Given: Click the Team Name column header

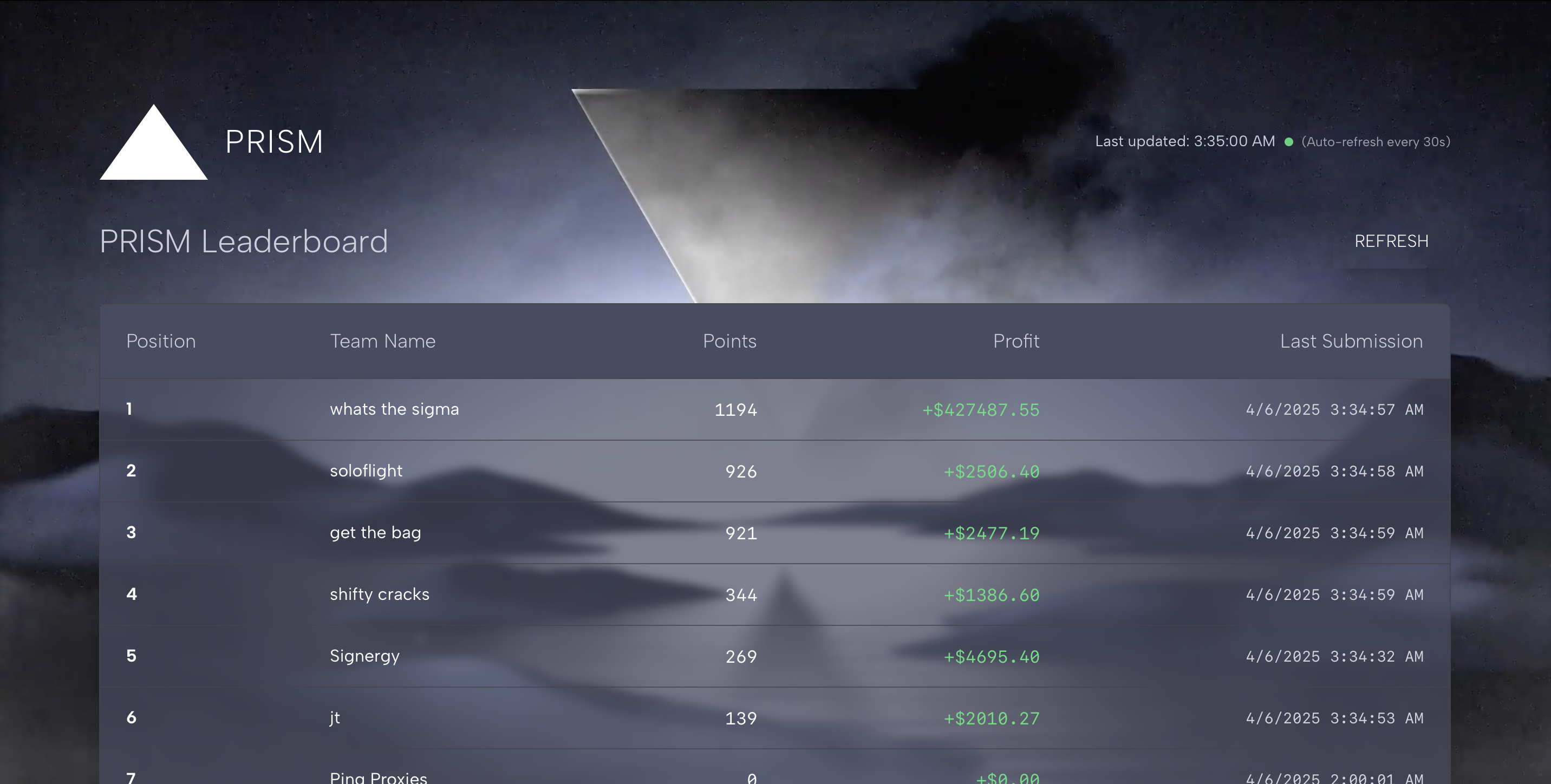Looking at the screenshot, I should (382, 342).
